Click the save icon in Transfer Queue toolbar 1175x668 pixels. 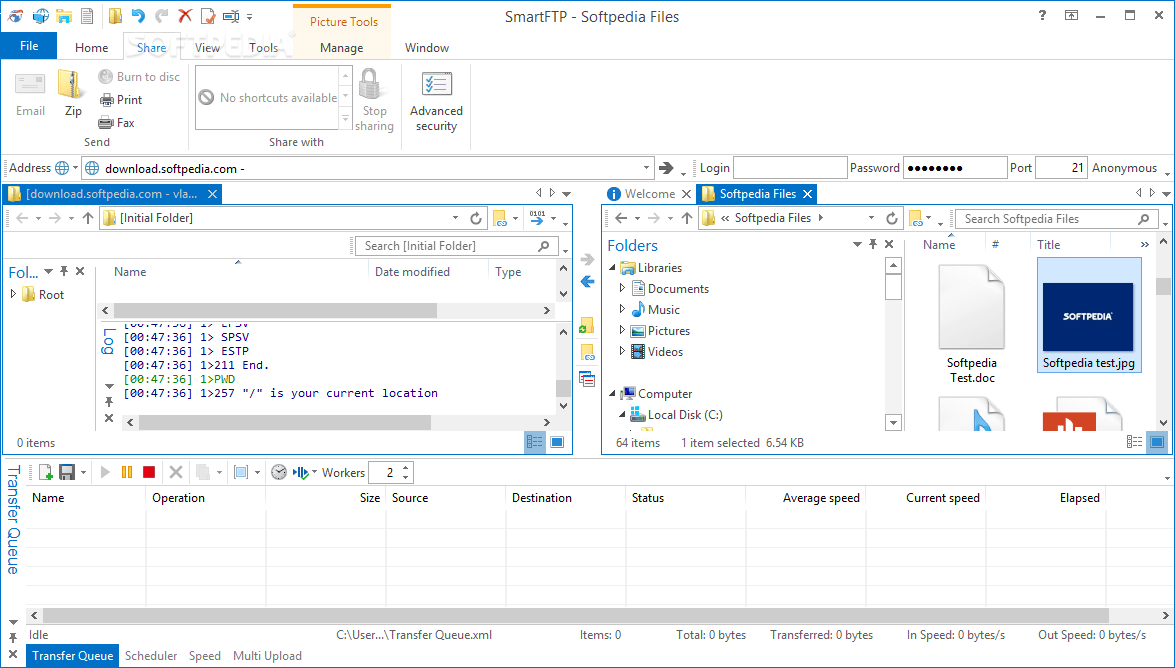(67, 472)
